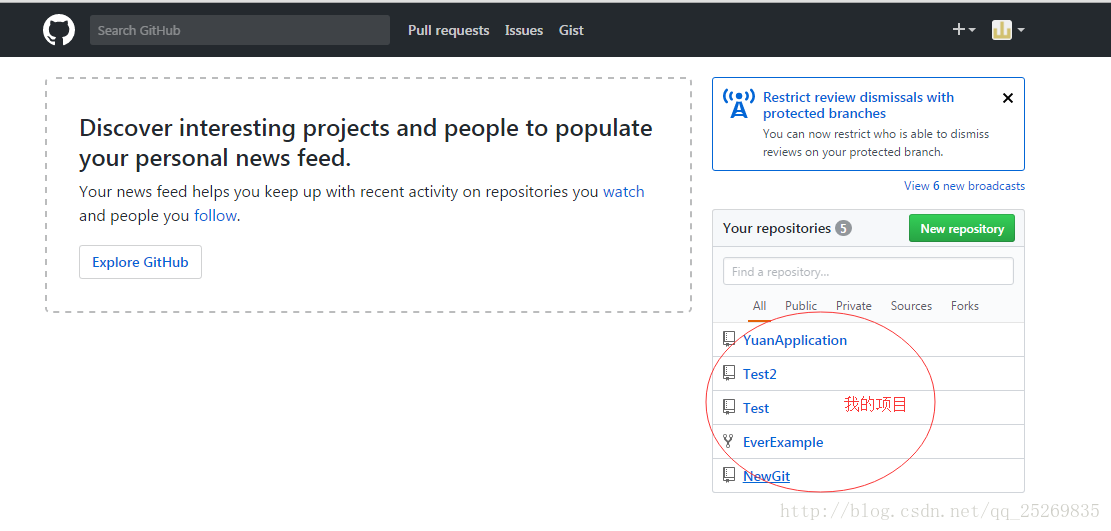Open the NewGit repository
Viewport: 1111px width, 531px height.
(x=767, y=476)
